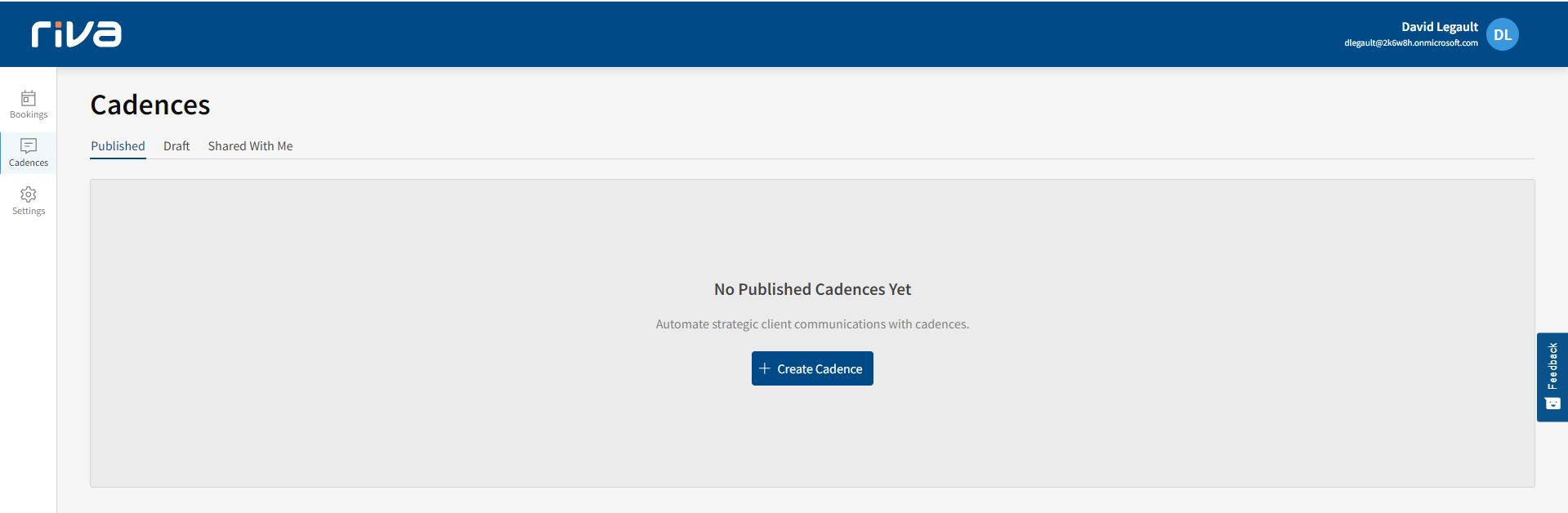The image size is (1568, 513).
Task: Click the Cadences page heading
Action: coord(150,105)
